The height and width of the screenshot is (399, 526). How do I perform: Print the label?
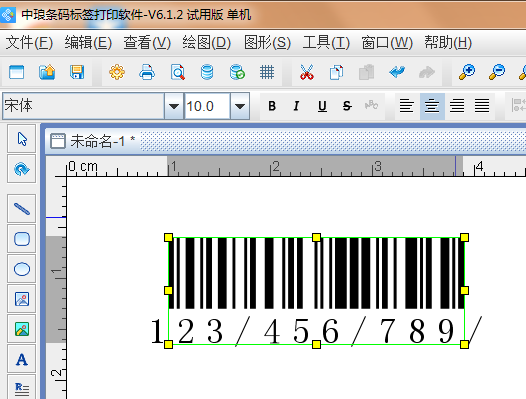(x=147, y=72)
